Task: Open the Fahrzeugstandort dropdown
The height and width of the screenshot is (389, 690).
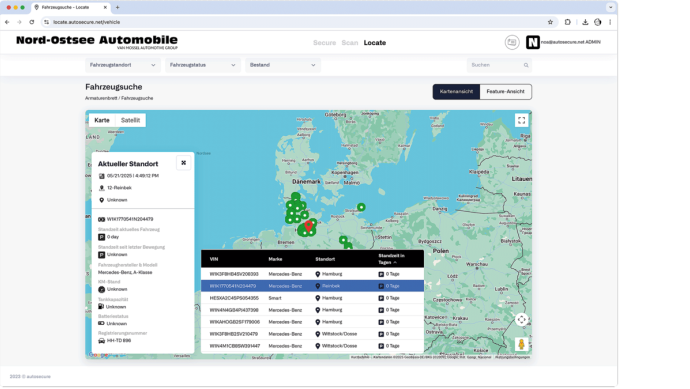Action: (x=122, y=65)
